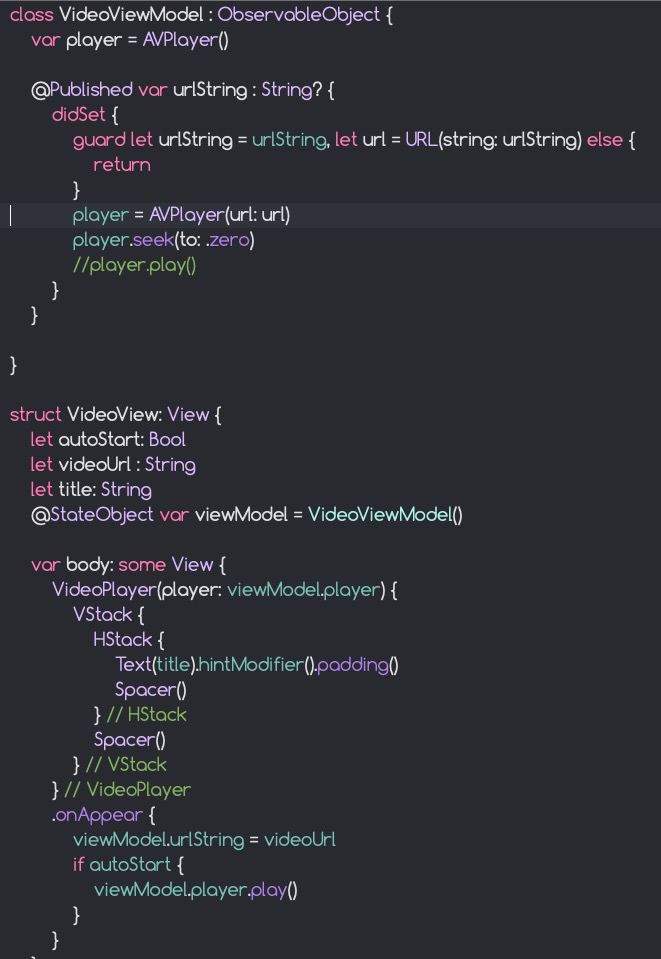Viewport: 661px width, 959px height.
Task: Click the 'let title: String' declaration
Action: point(91,490)
